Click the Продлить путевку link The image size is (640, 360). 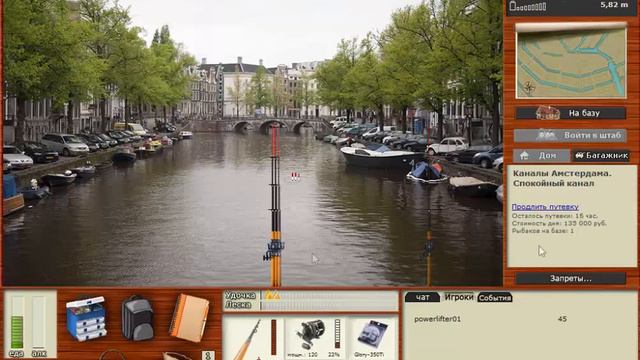[x=545, y=207]
